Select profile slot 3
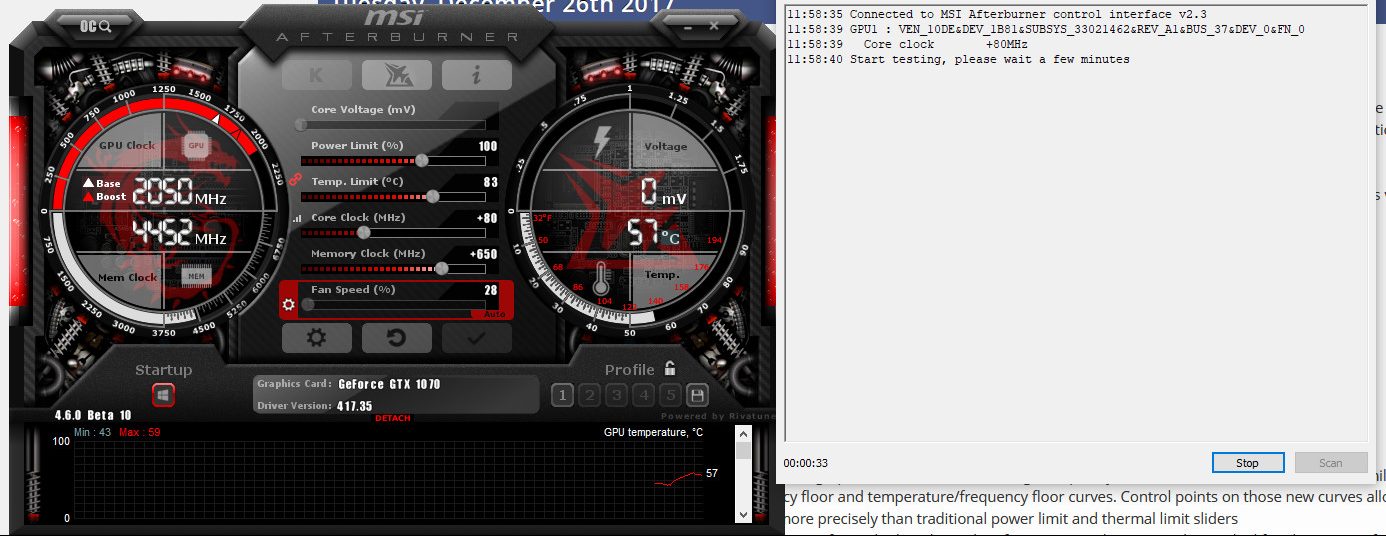 tap(617, 395)
